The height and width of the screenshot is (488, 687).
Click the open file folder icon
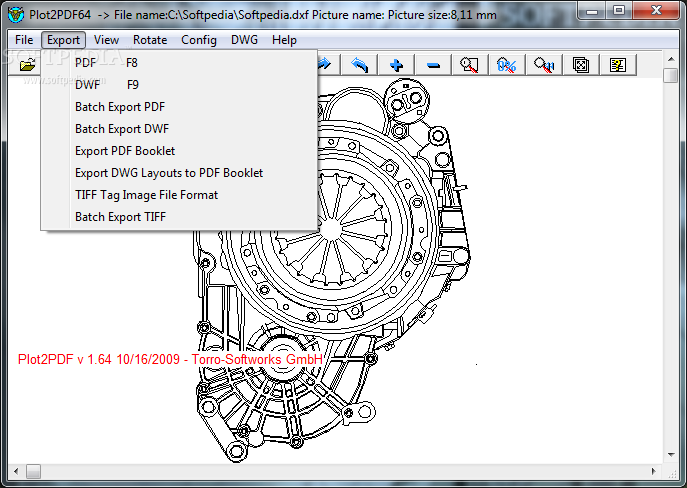[27, 65]
